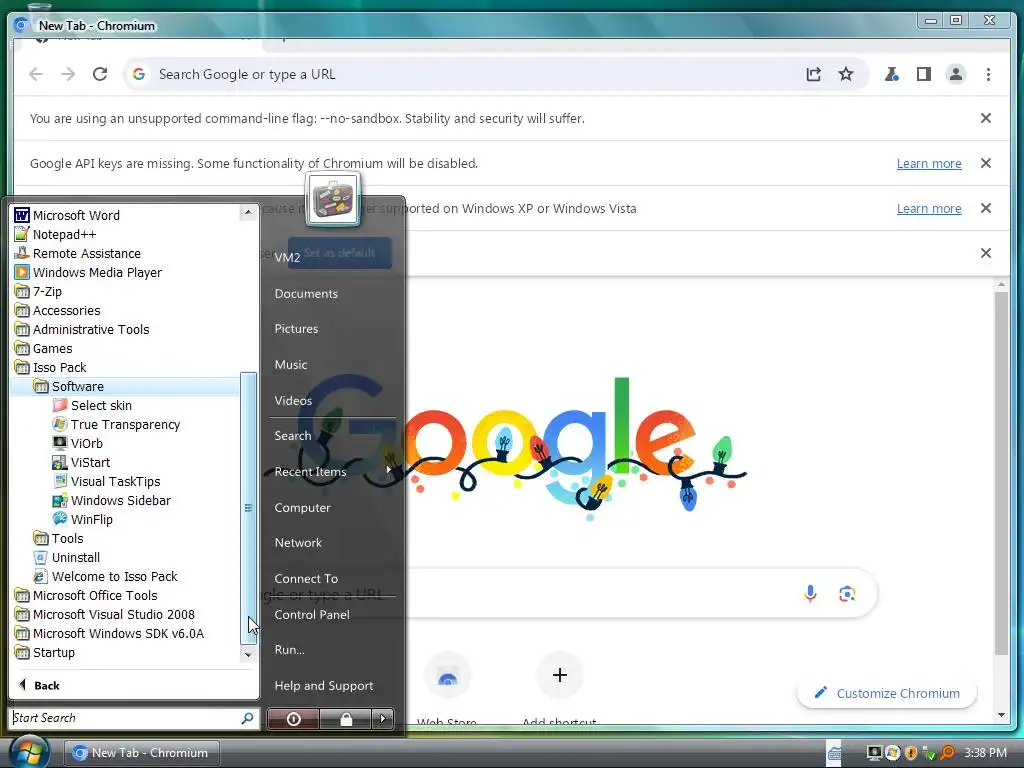Screen dimensions: 1024x768
Task: Open the Web Store shortcut tile
Action: (x=447, y=675)
